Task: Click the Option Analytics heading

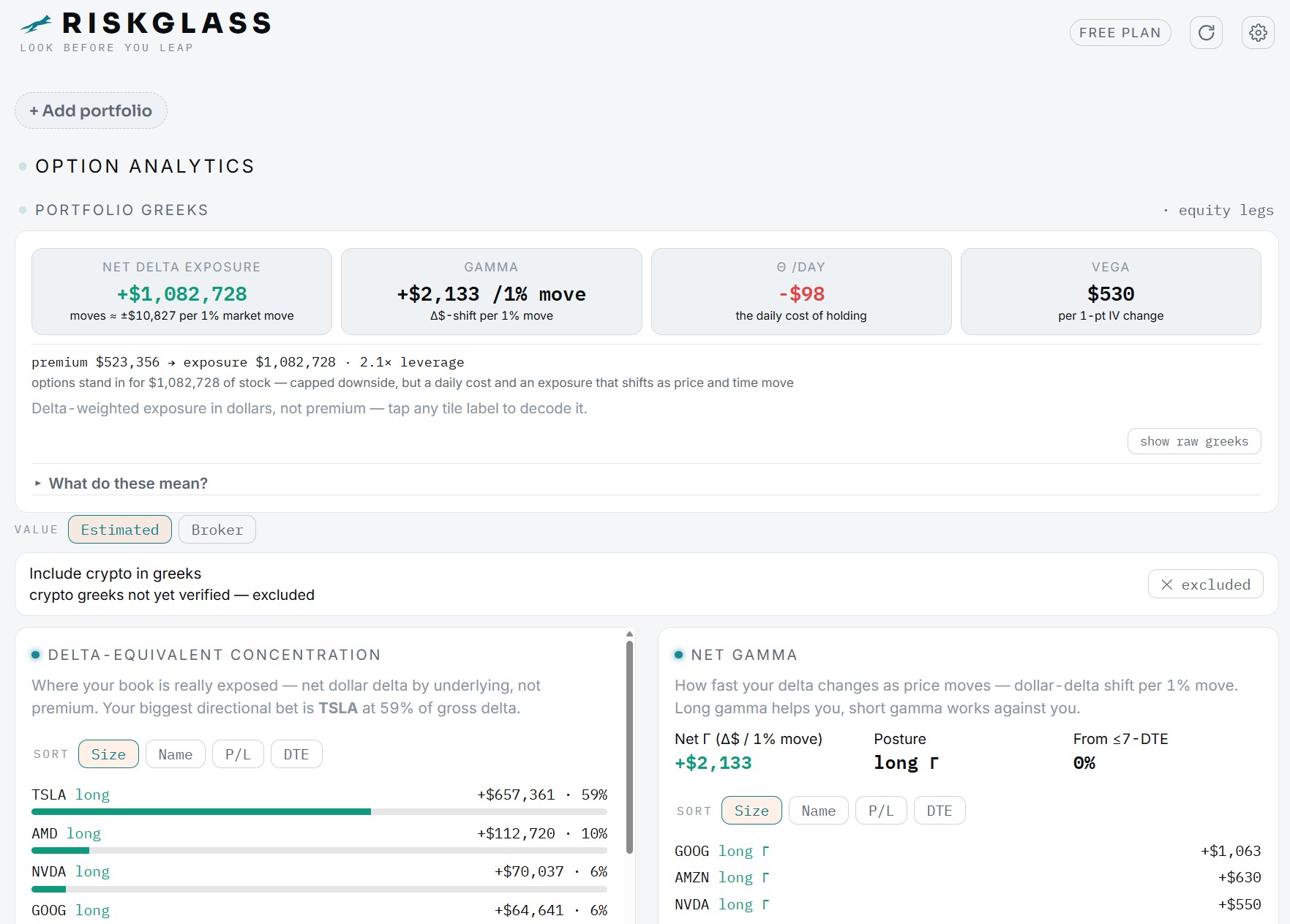Action: 145,166
